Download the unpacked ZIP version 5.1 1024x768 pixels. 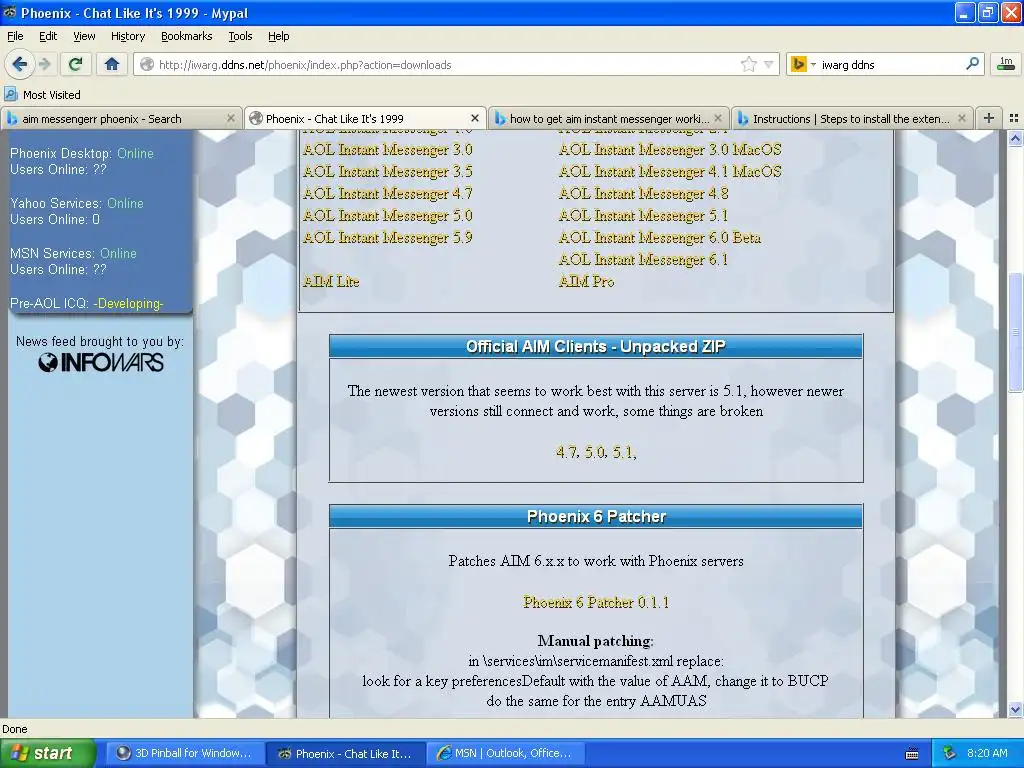(624, 452)
